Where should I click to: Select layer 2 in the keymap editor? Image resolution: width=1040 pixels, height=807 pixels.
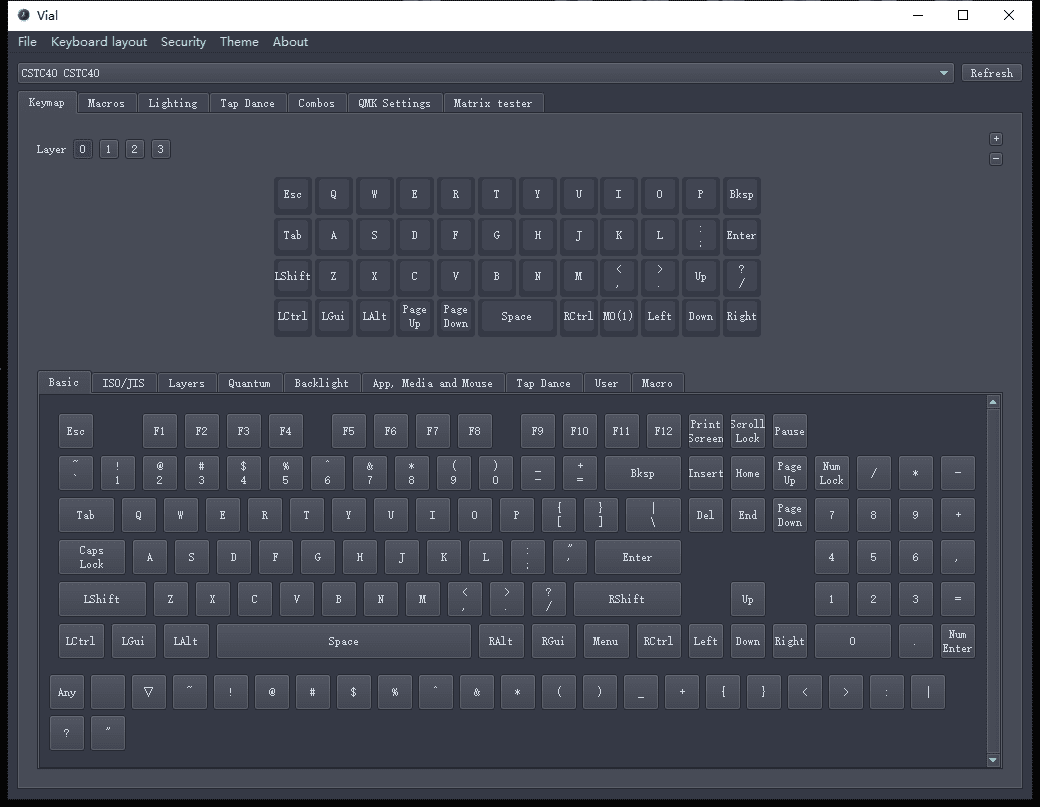pos(134,148)
